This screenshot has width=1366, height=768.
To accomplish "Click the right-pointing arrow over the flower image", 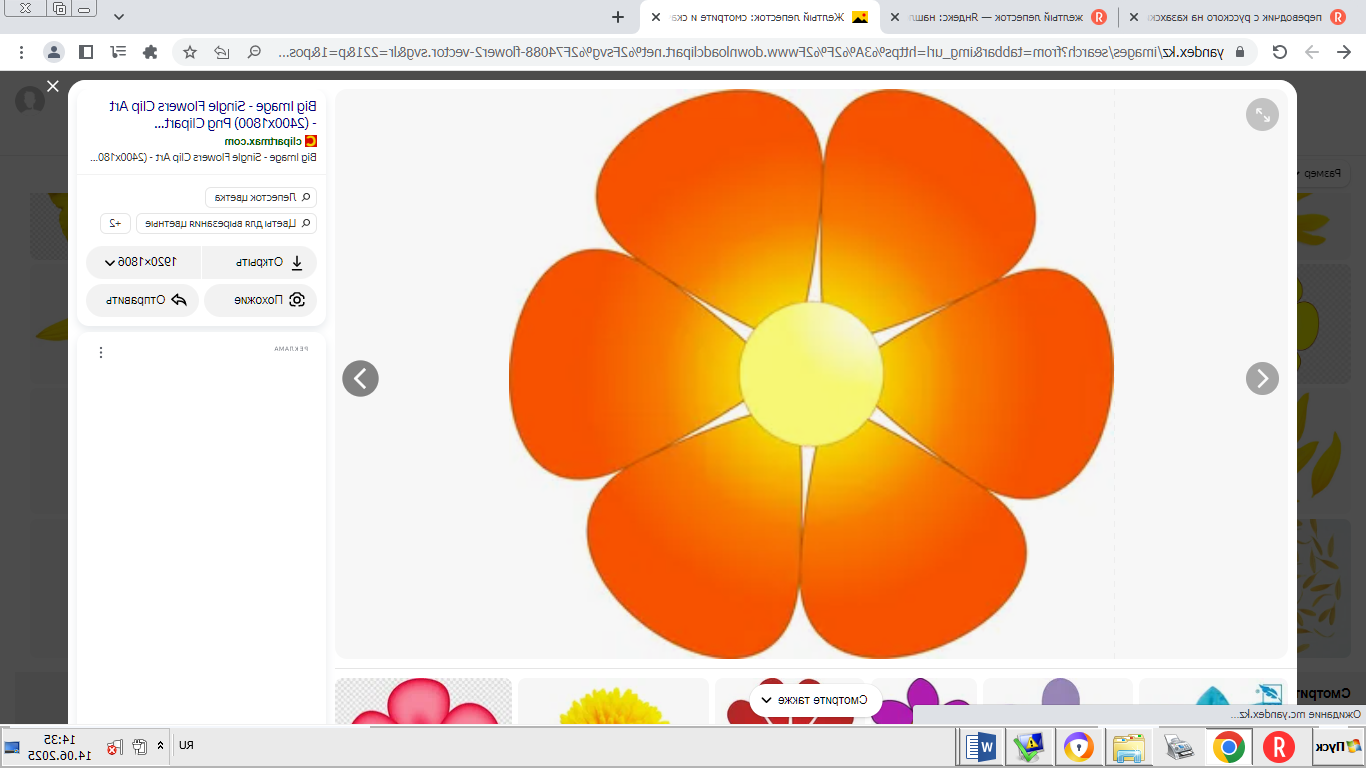I will (x=1262, y=378).
